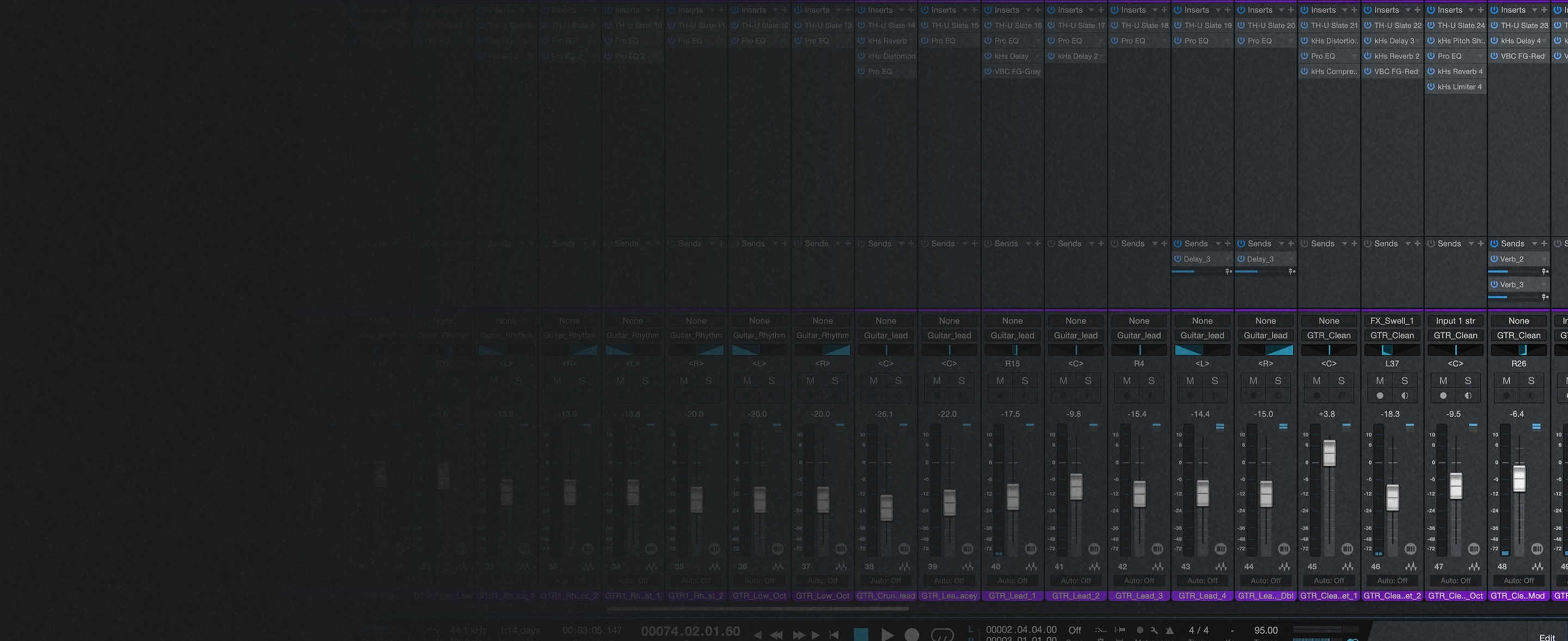Click automation waveform icon on channel 44
Viewport: 1568px width, 641px height.
1284,567
